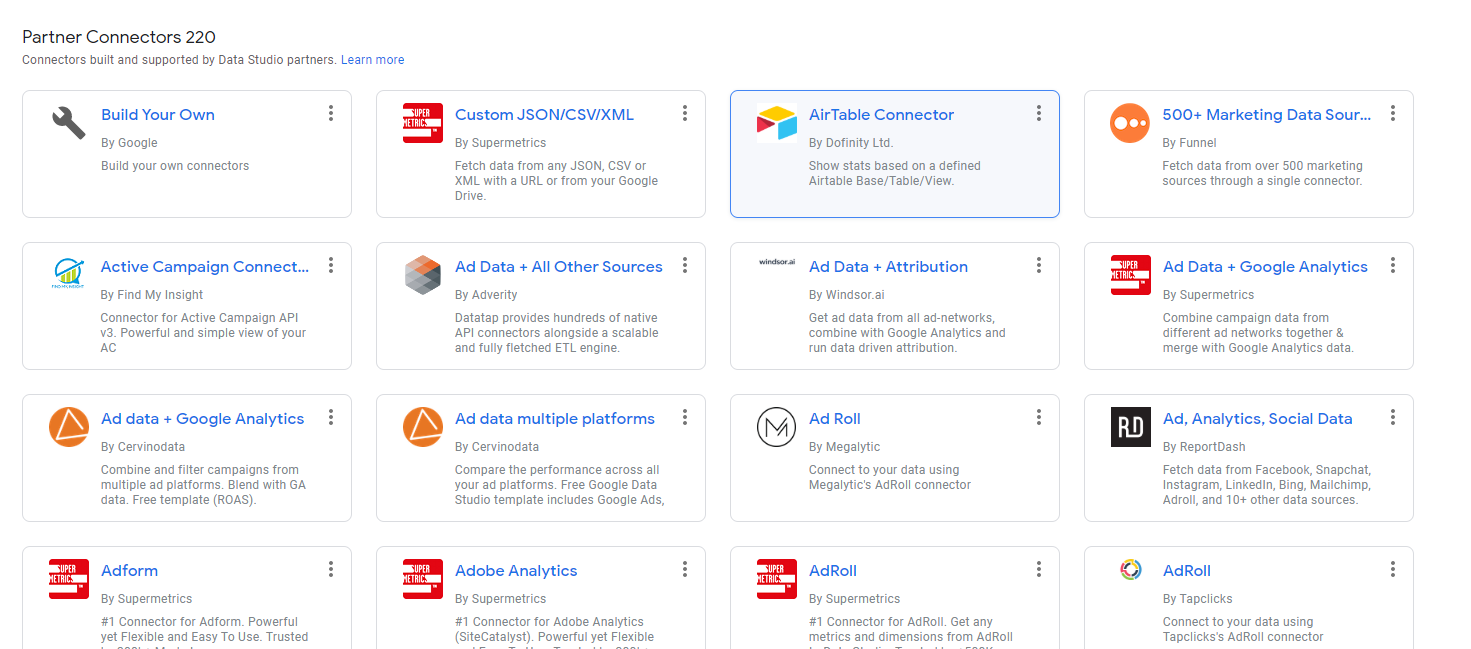
Task: Open more options for AdRoll by Supermetrics
Action: click(x=1039, y=569)
